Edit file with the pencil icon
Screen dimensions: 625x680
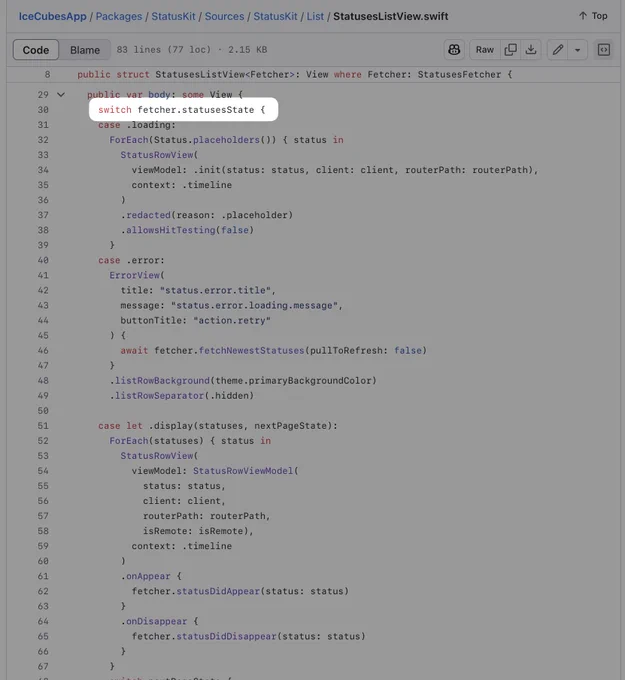coord(558,50)
